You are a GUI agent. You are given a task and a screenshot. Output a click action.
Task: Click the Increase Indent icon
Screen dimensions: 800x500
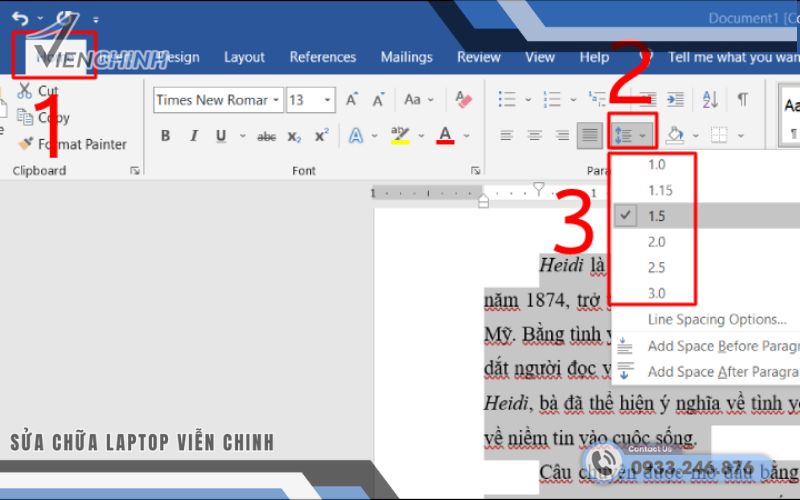tap(675, 99)
